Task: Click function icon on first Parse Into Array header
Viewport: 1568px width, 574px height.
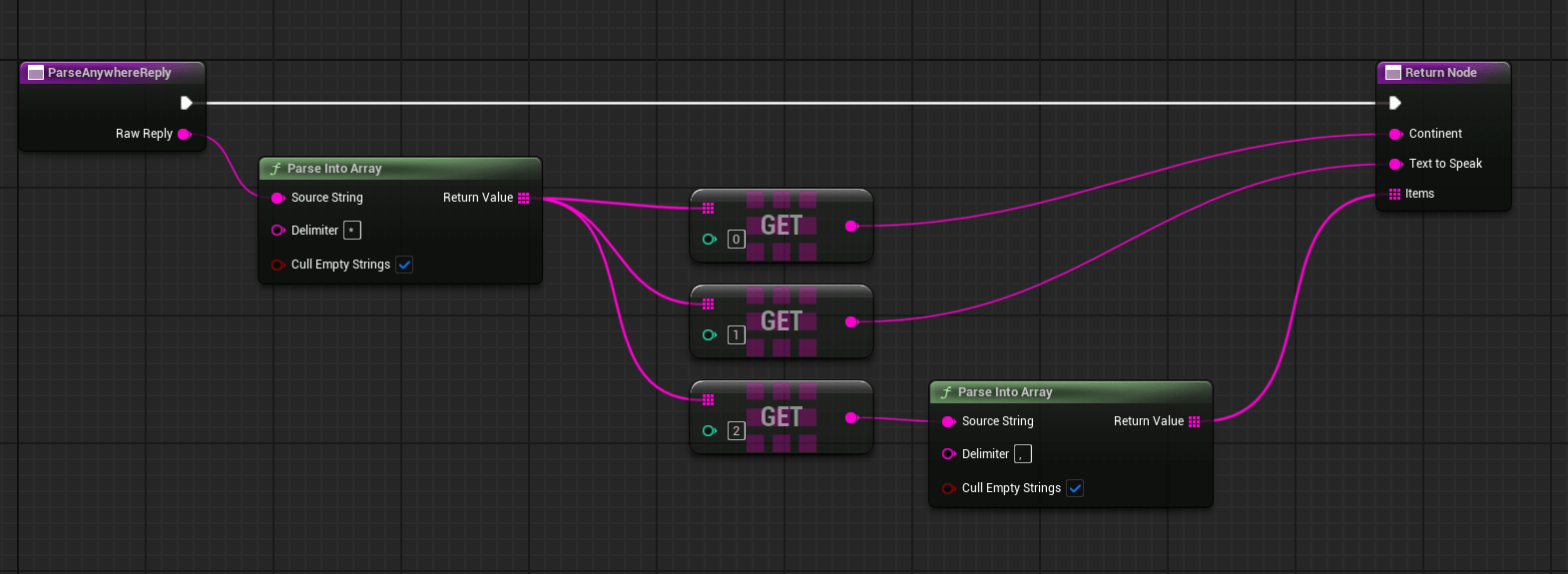Action: [275, 169]
